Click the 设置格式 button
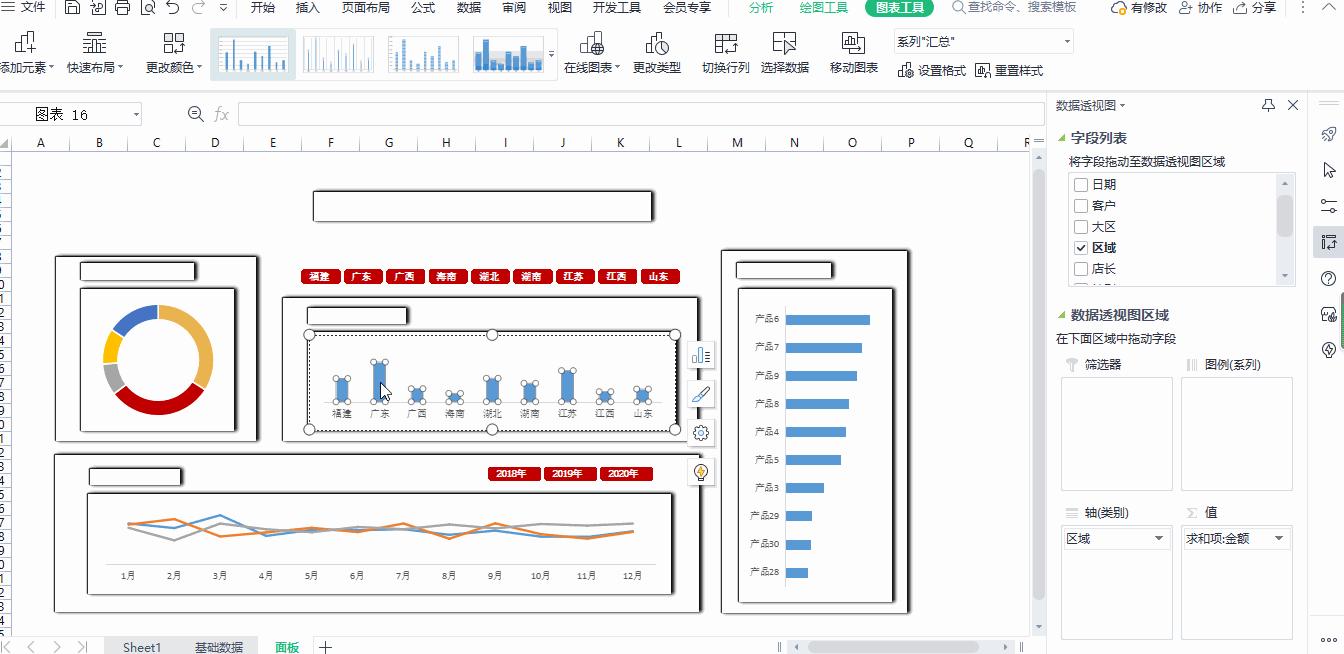Image resolution: width=1344 pixels, height=654 pixels. click(932, 70)
